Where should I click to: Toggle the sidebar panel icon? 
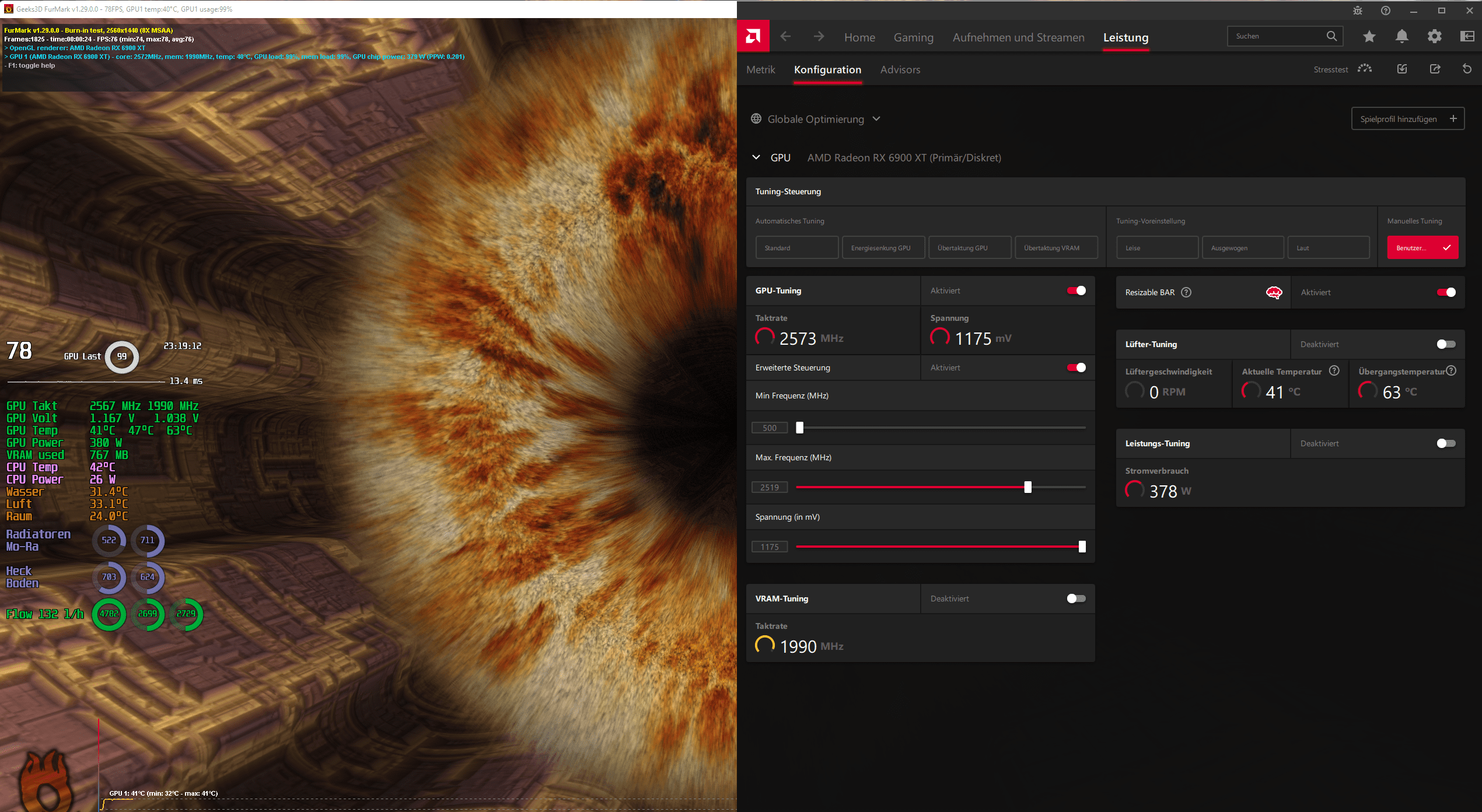[x=1467, y=37]
